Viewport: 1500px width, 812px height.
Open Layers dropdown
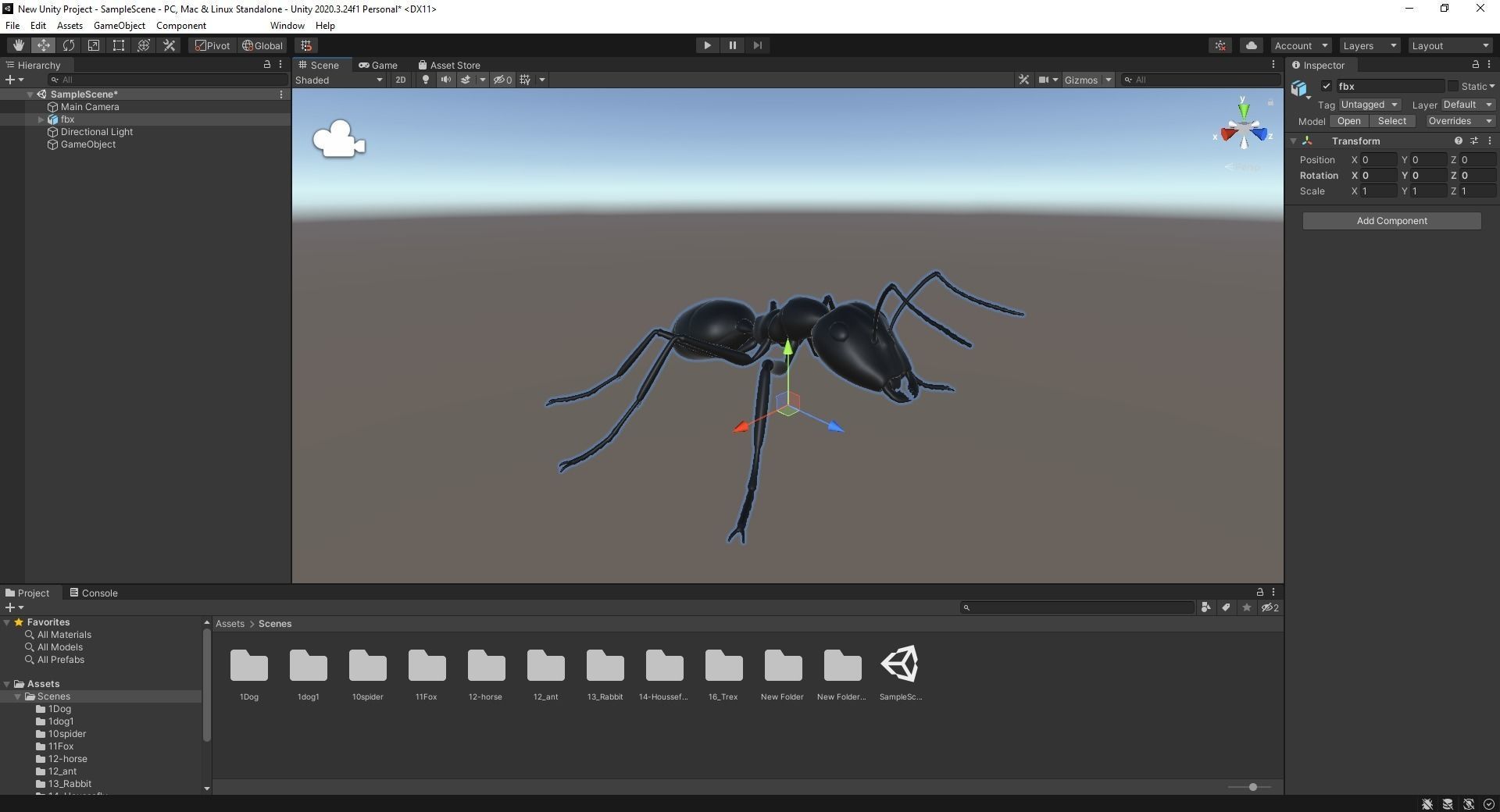click(x=1370, y=45)
